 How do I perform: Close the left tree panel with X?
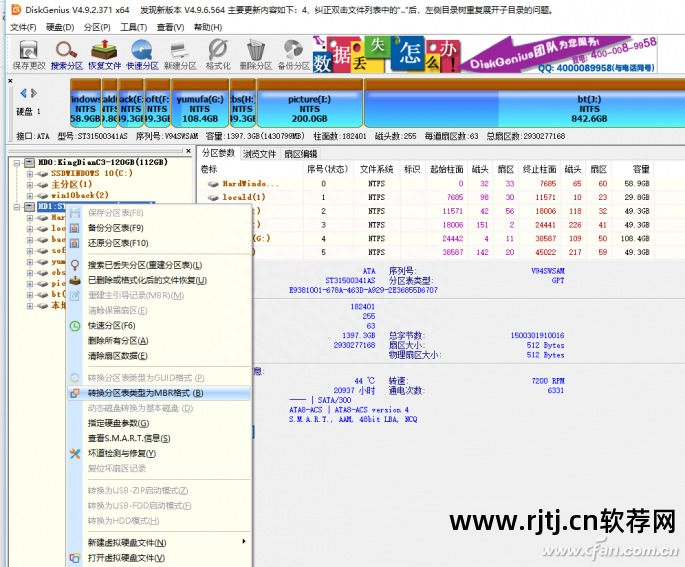pos(188,151)
